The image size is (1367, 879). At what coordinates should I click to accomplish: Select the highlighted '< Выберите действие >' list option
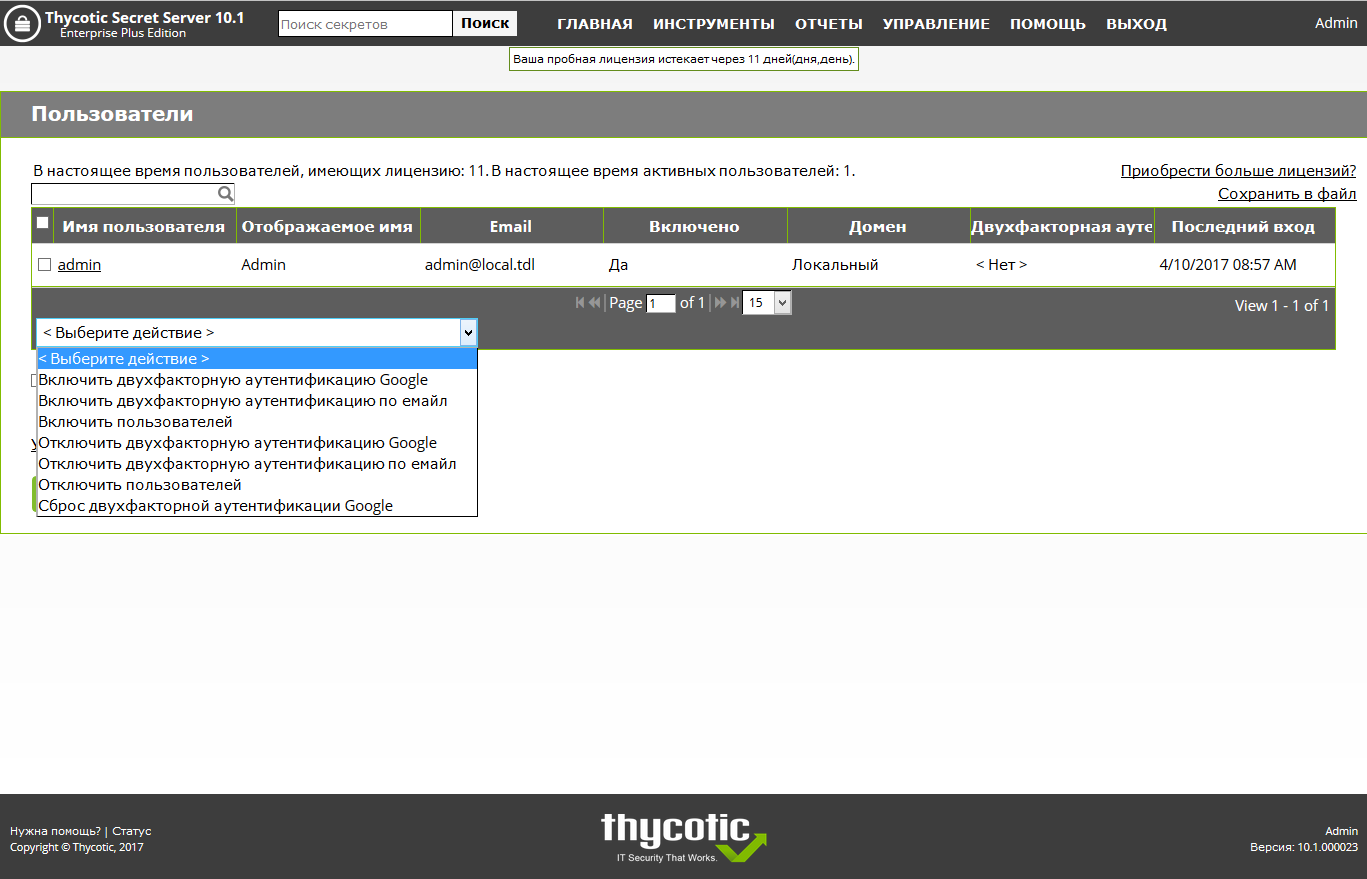click(257, 359)
